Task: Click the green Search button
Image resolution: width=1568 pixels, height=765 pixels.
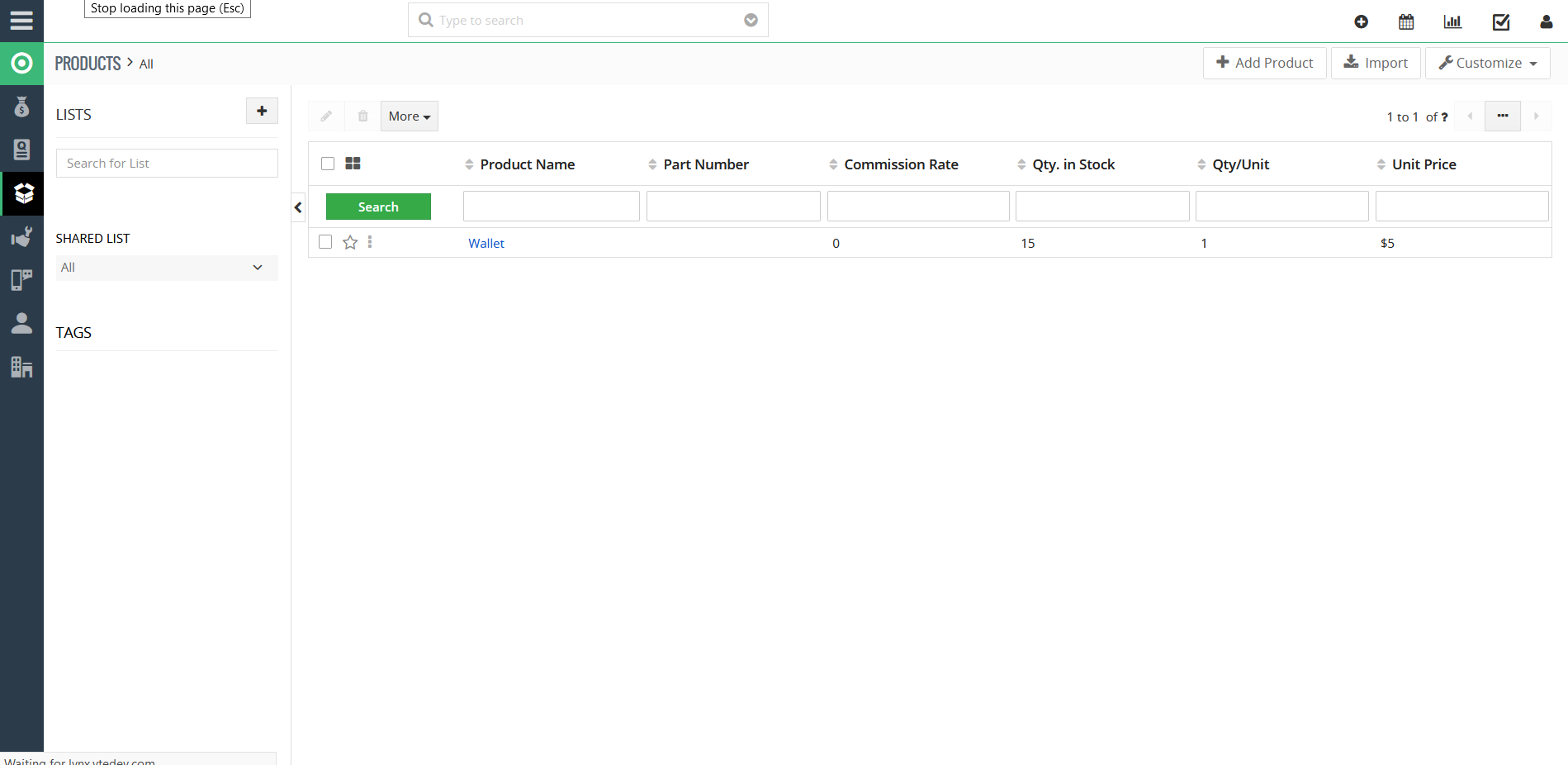Action: 378,207
